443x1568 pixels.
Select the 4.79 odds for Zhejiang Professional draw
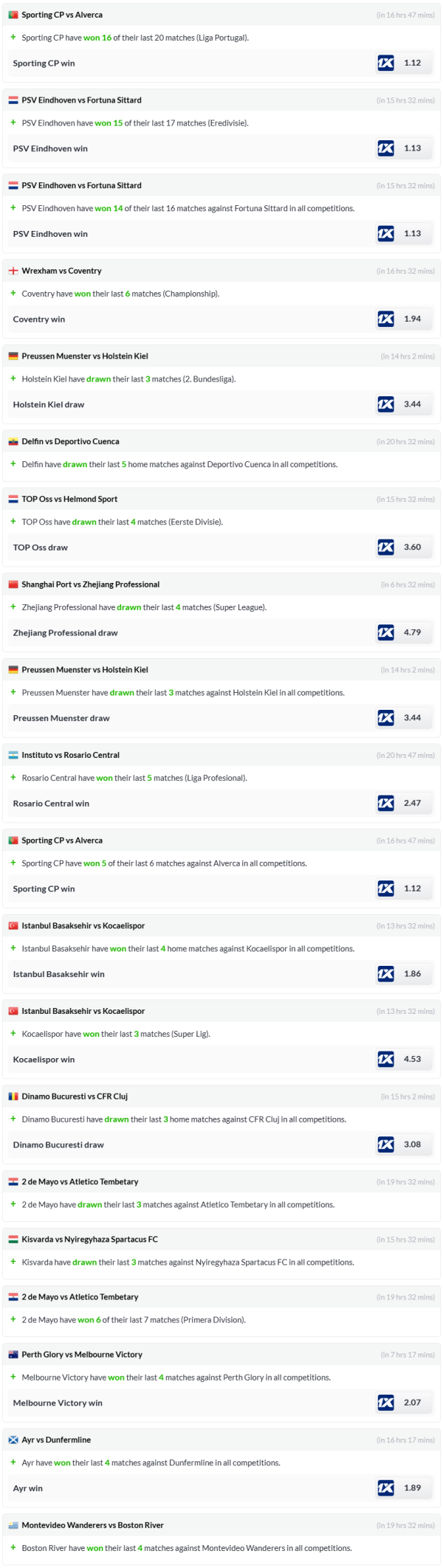click(412, 632)
